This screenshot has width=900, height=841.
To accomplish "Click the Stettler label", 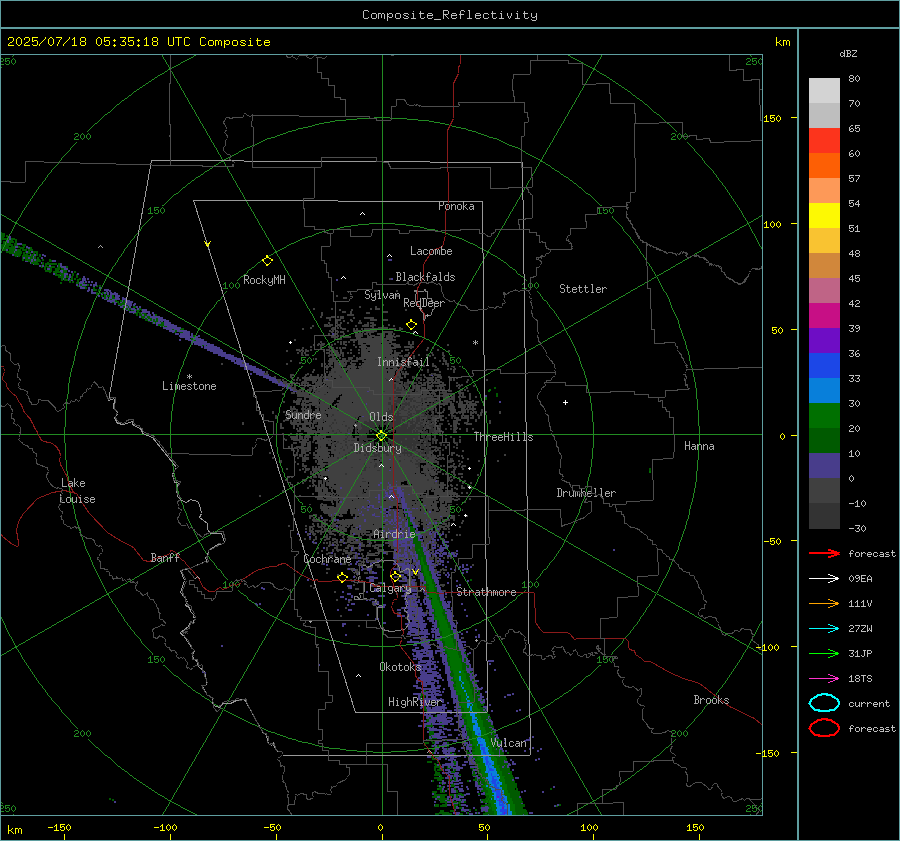I will [583, 289].
